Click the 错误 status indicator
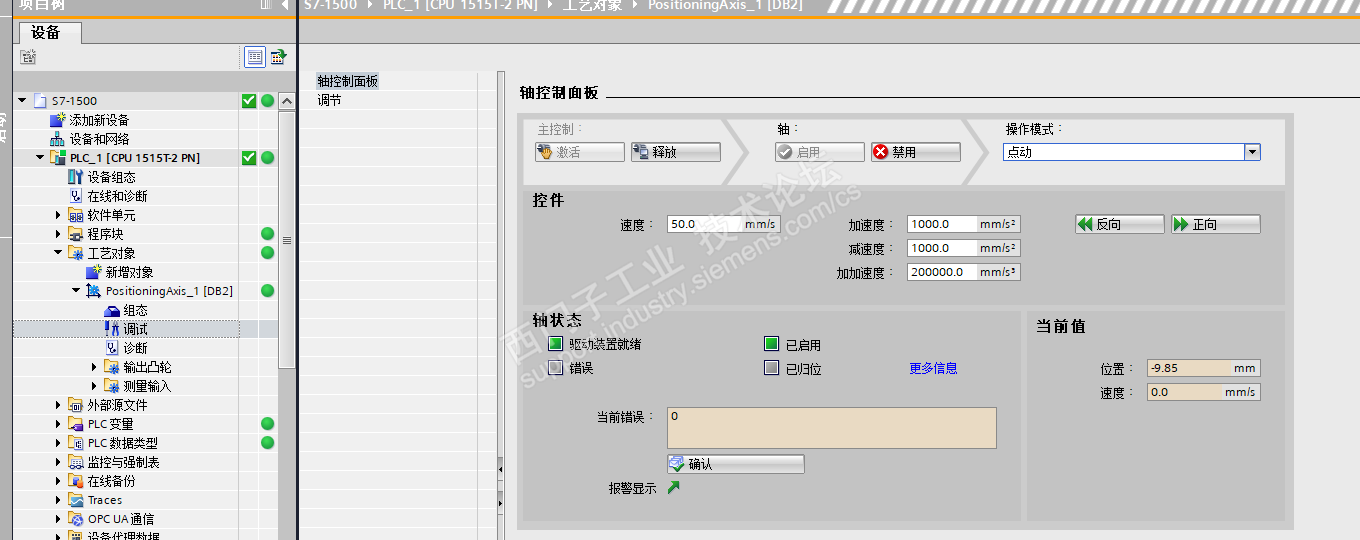 (x=556, y=368)
